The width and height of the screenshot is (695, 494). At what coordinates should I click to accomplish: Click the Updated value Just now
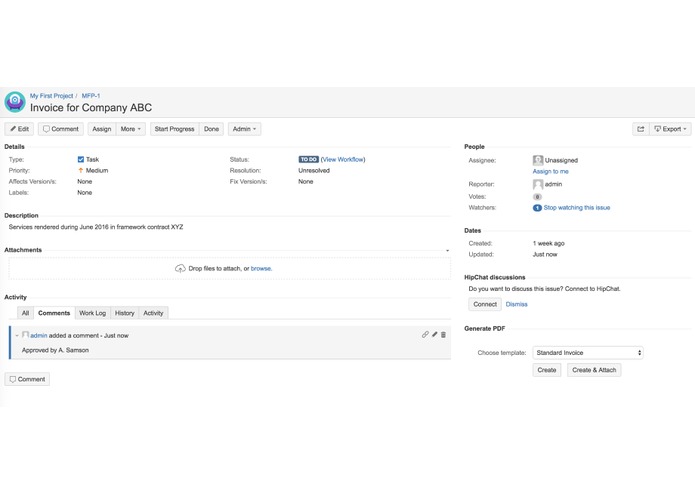click(x=545, y=254)
